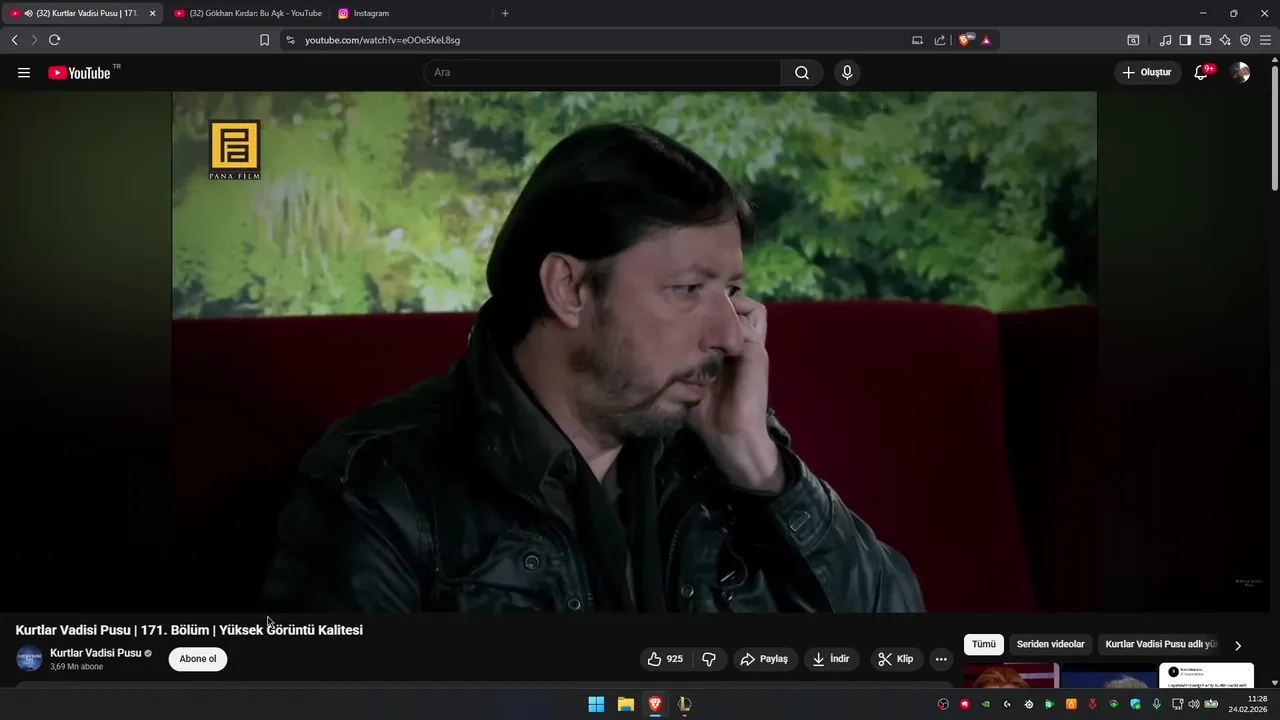Open Brave main menu hamburger
Screen dimensions: 1280x720
coord(1265,40)
